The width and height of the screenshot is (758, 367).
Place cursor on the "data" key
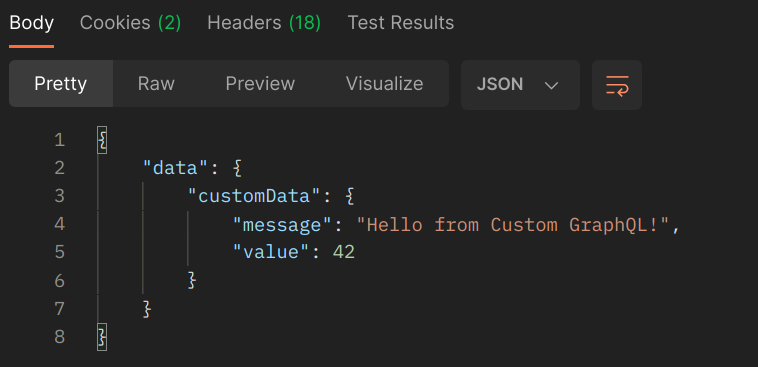[x=176, y=168]
